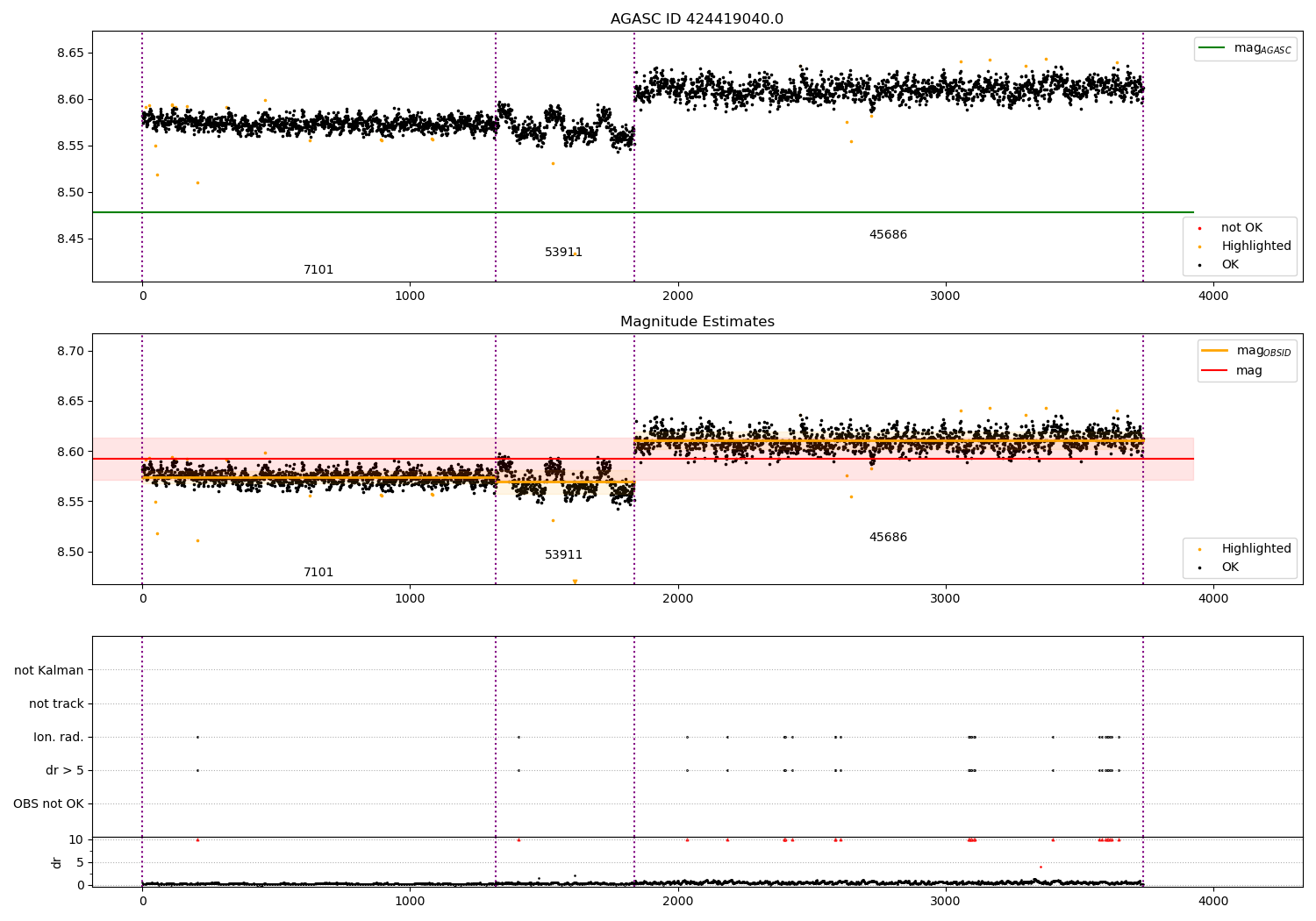Click x-axis tick 1000 under the dr plot

(410, 902)
